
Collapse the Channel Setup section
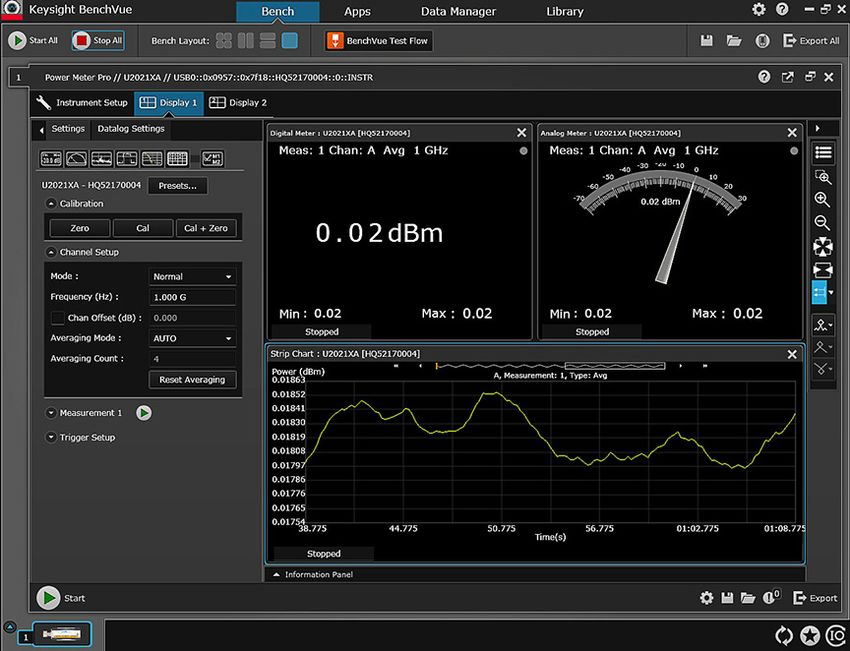[x=51, y=252]
